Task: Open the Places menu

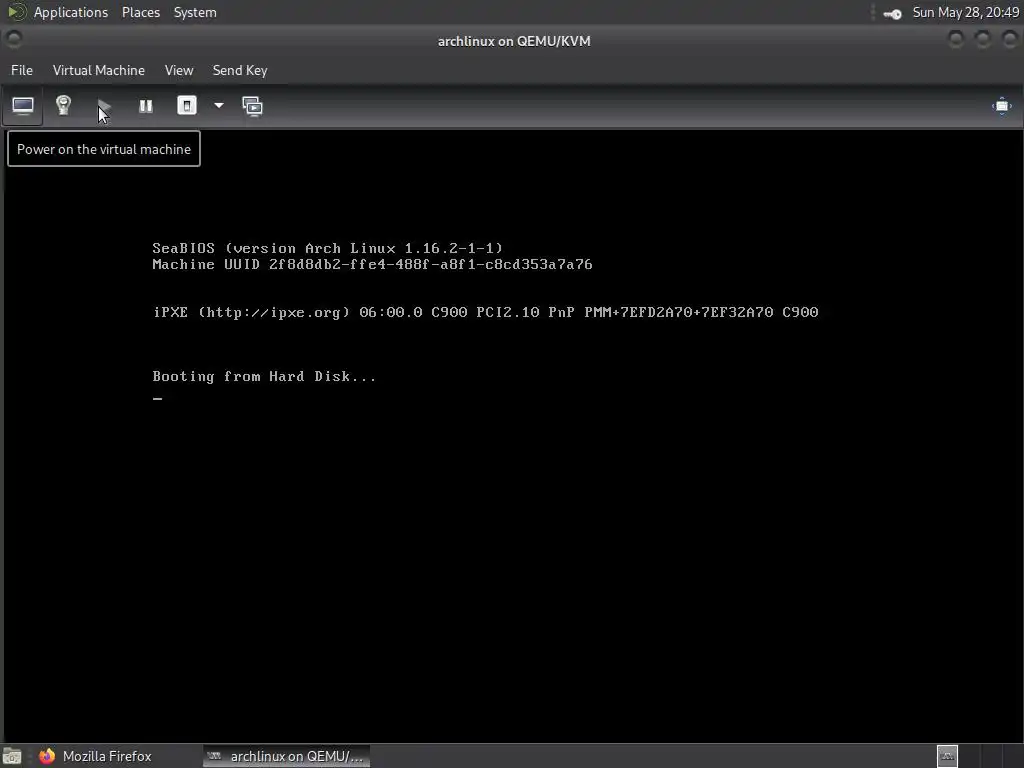Action: pyautogui.click(x=141, y=12)
